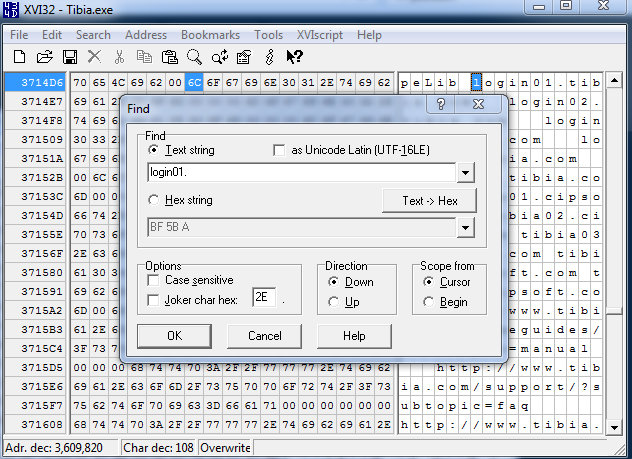Image resolution: width=632 pixels, height=459 pixels.
Task: Open the Help menu in the menu bar
Action: [x=369, y=35]
